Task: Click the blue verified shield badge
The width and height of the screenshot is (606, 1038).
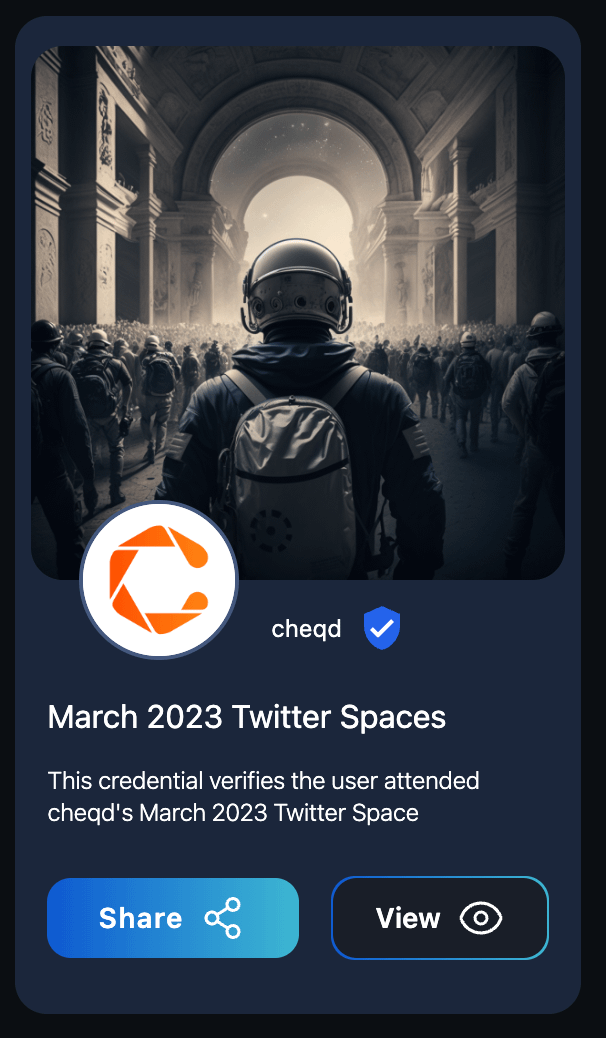Action: pos(381,629)
